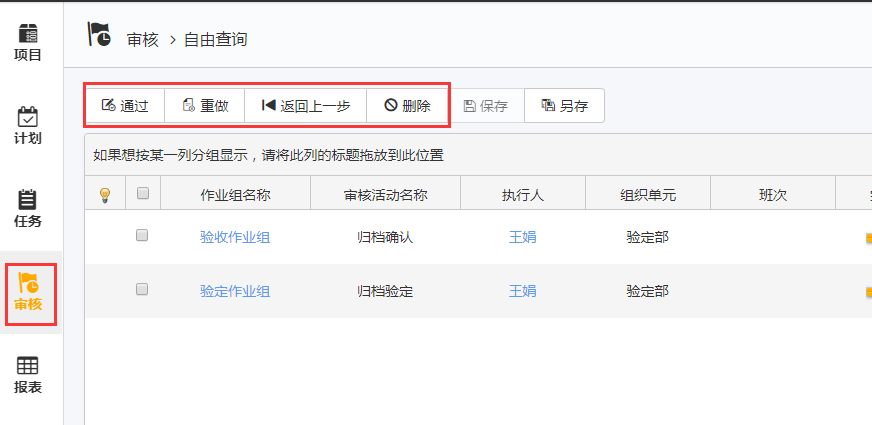Click the 另存 (Save as) button
The width and height of the screenshot is (872, 425).
tap(564, 106)
